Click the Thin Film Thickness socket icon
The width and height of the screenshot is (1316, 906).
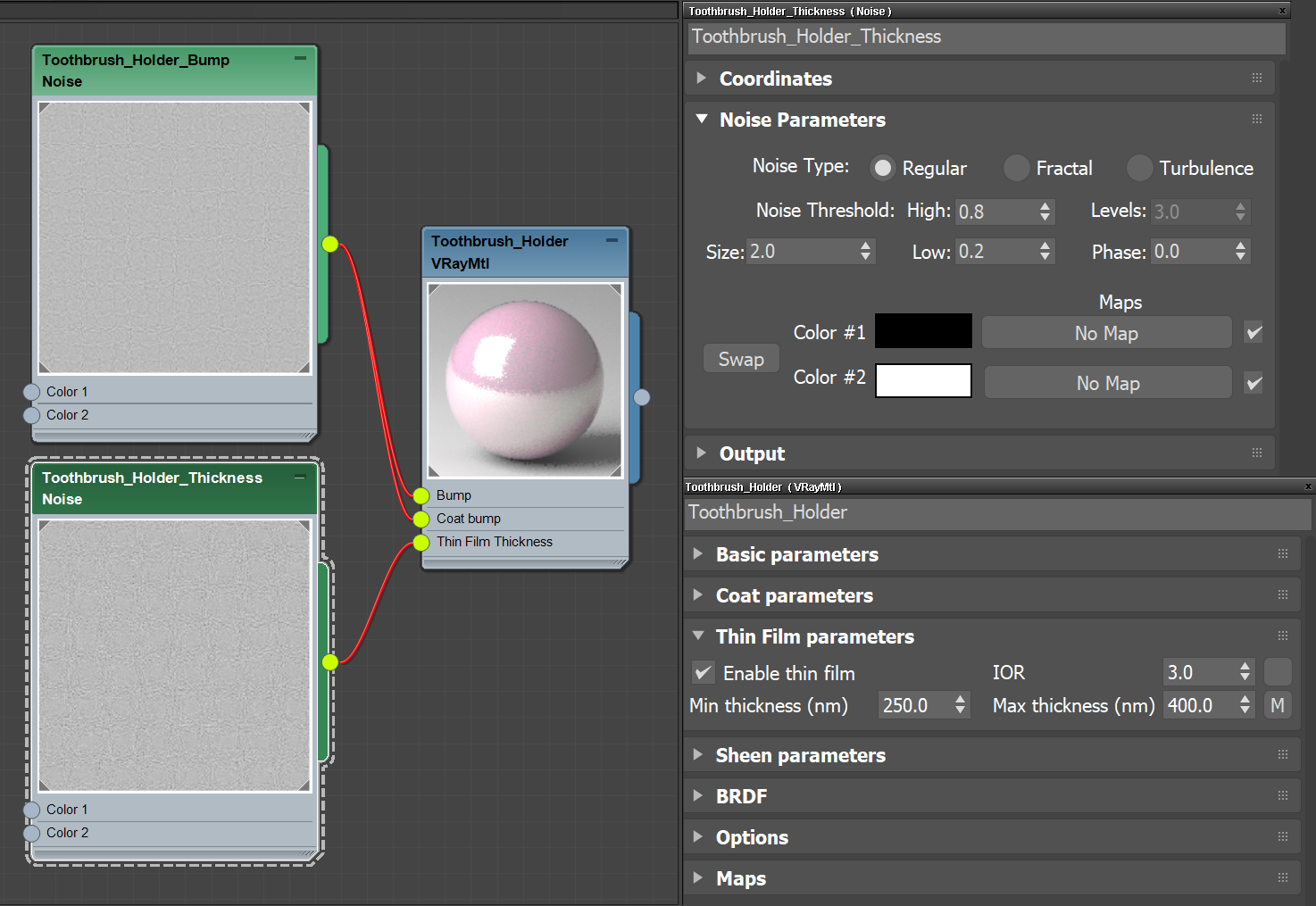pyautogui.click(x=420, y=542)
